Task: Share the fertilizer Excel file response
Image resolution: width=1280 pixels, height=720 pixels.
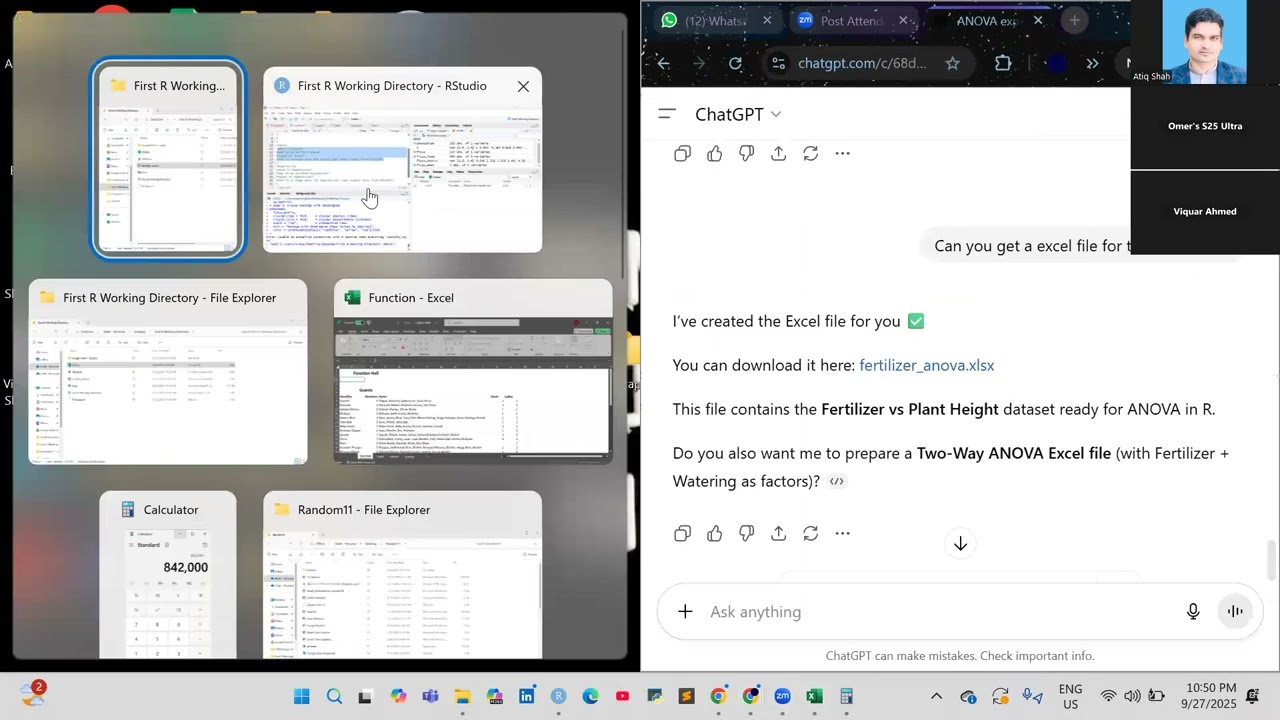Action: [778, 533]
